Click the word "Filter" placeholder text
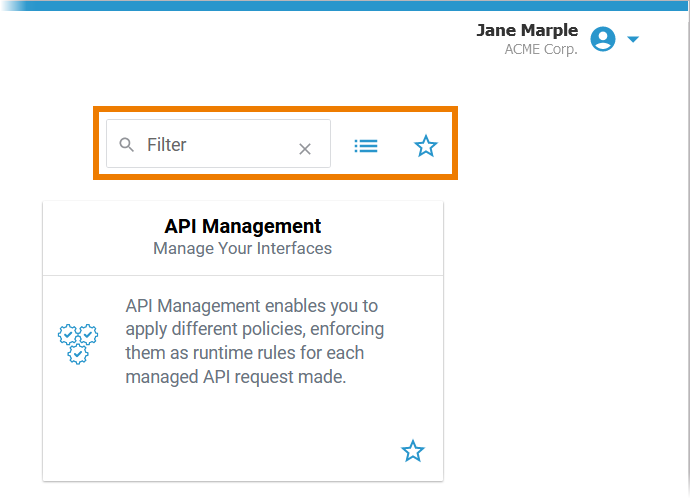Viewport: 690px width, 499px height. point(167,145)
